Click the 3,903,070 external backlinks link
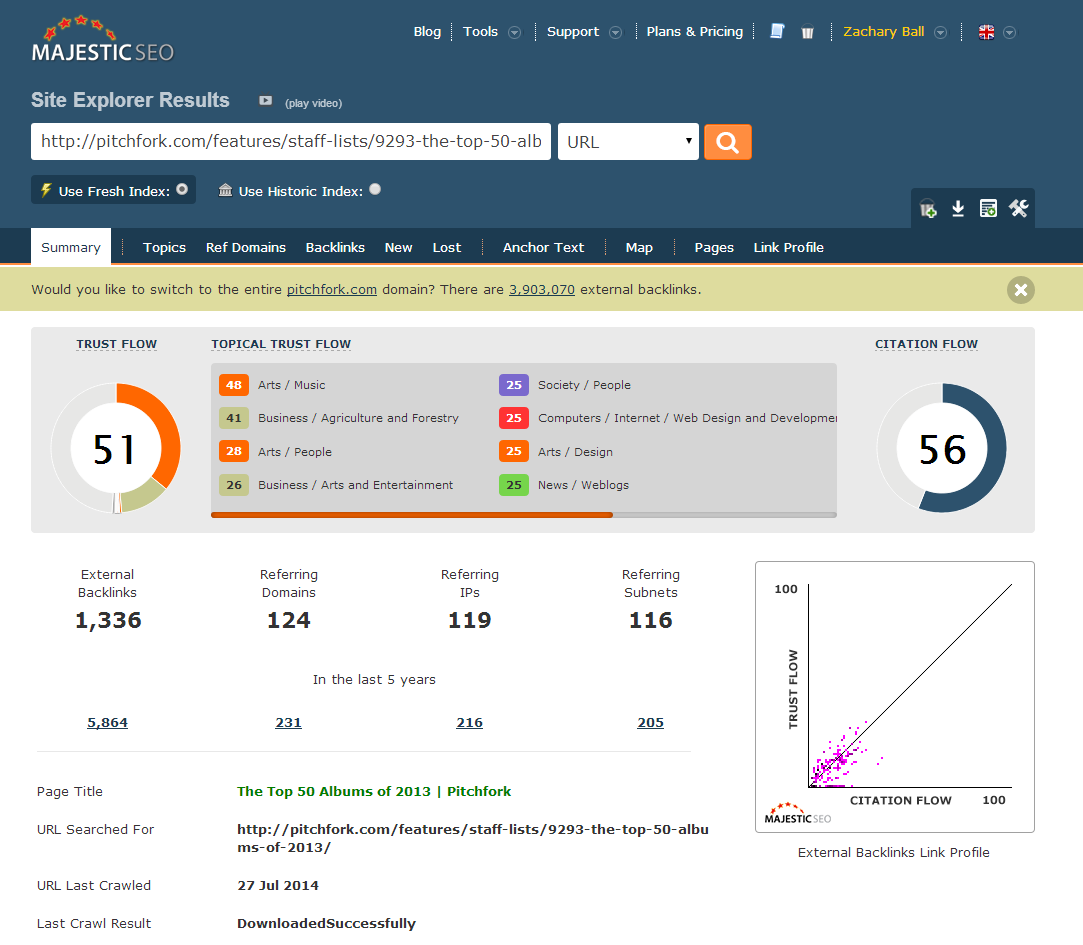 tap(542, 289)
